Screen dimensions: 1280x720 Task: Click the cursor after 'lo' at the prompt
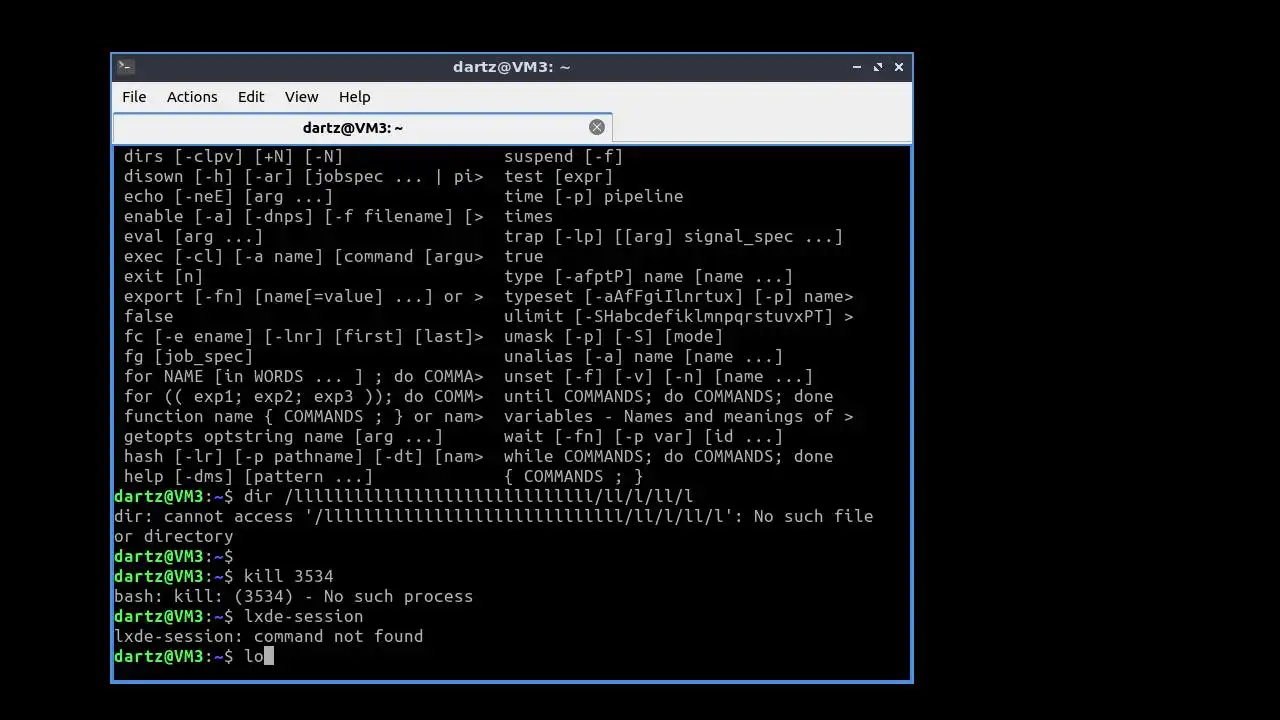[269, 656]
